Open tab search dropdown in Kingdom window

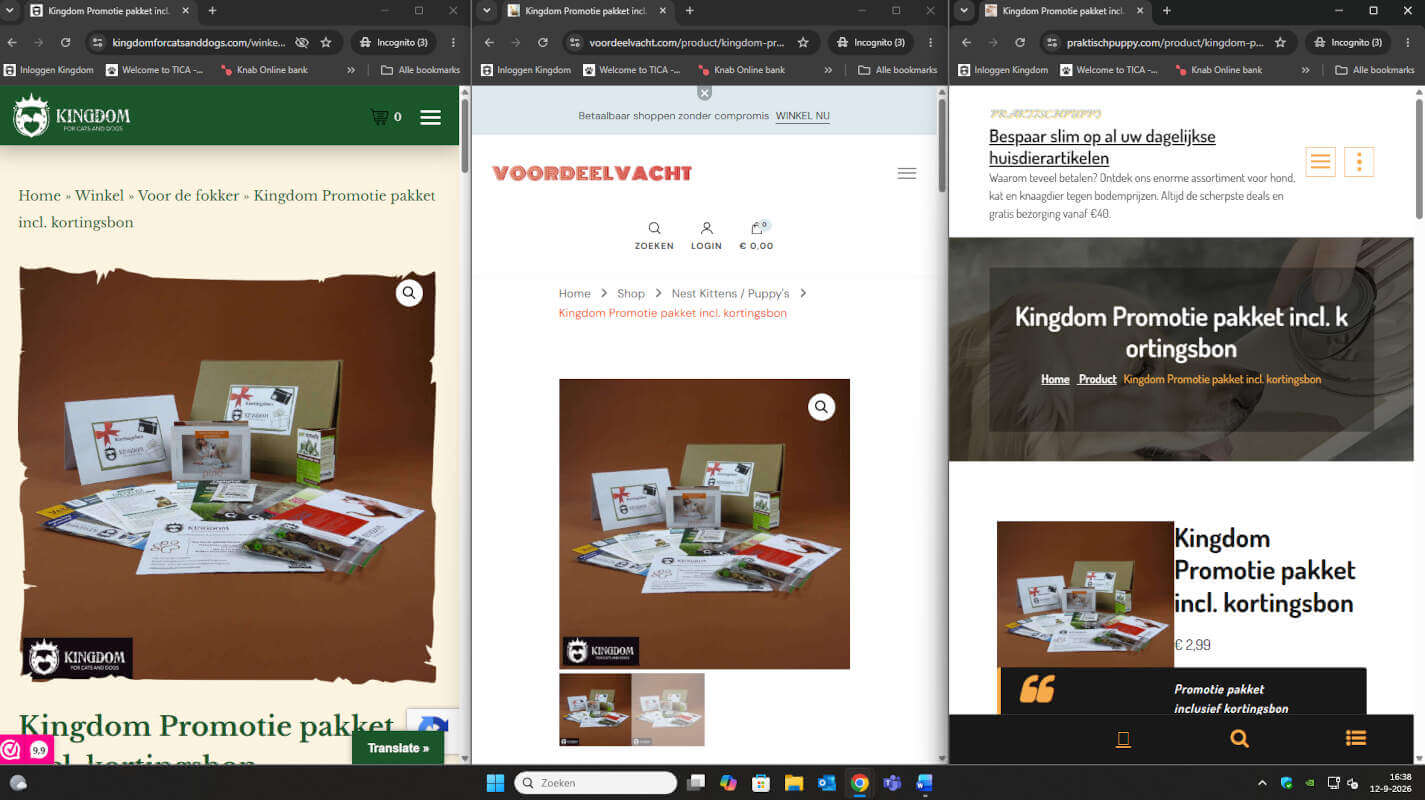click(11, 11)
